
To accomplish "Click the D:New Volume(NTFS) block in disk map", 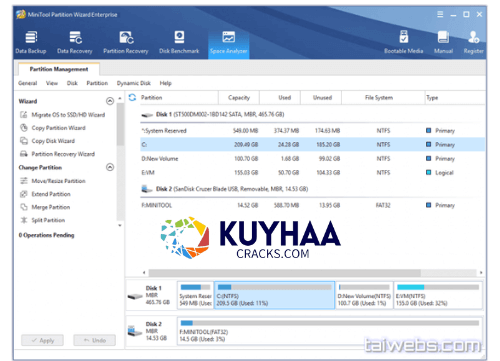I will tap(364, 295).
